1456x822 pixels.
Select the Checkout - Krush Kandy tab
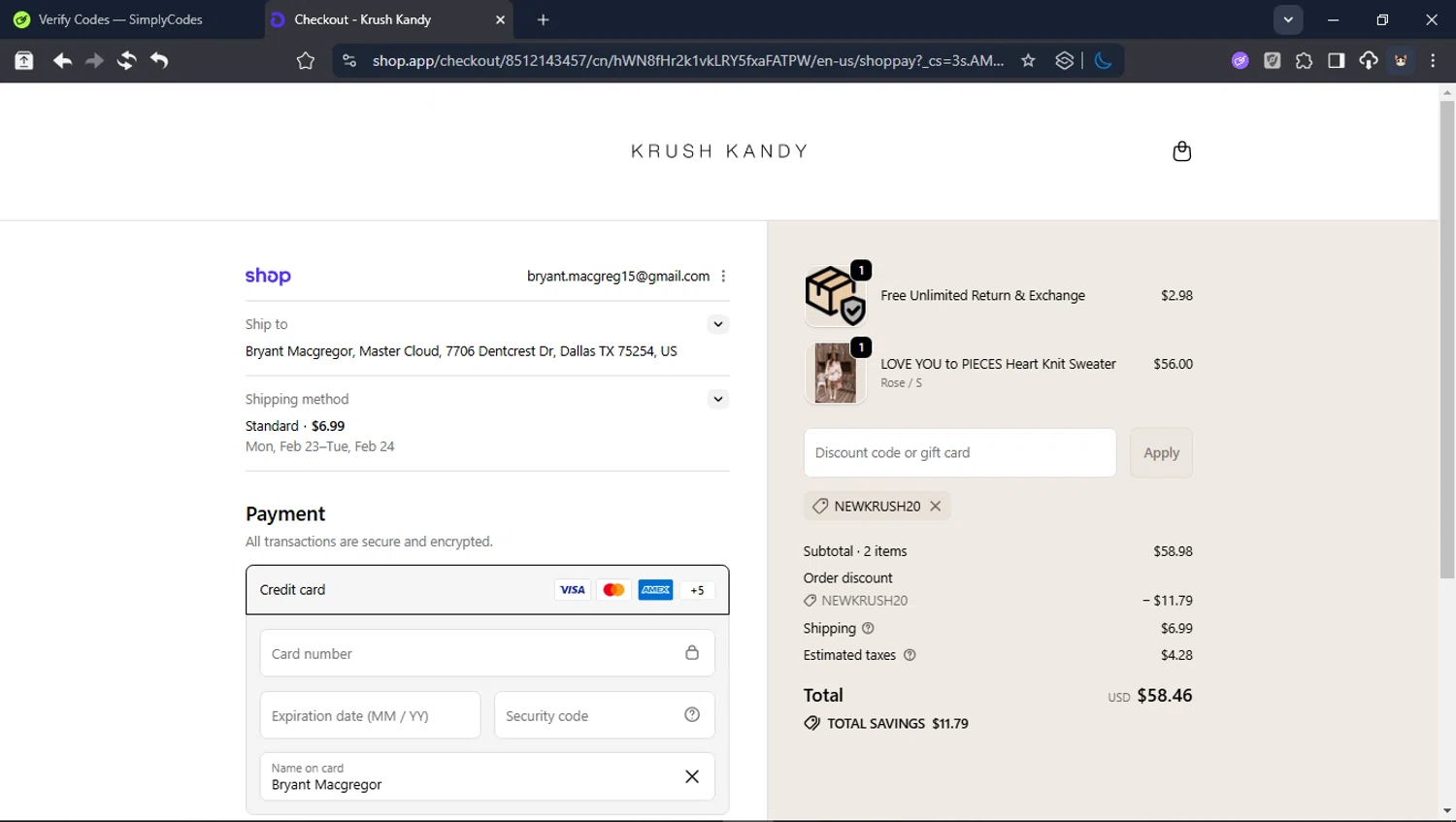[x=388, y=19]
